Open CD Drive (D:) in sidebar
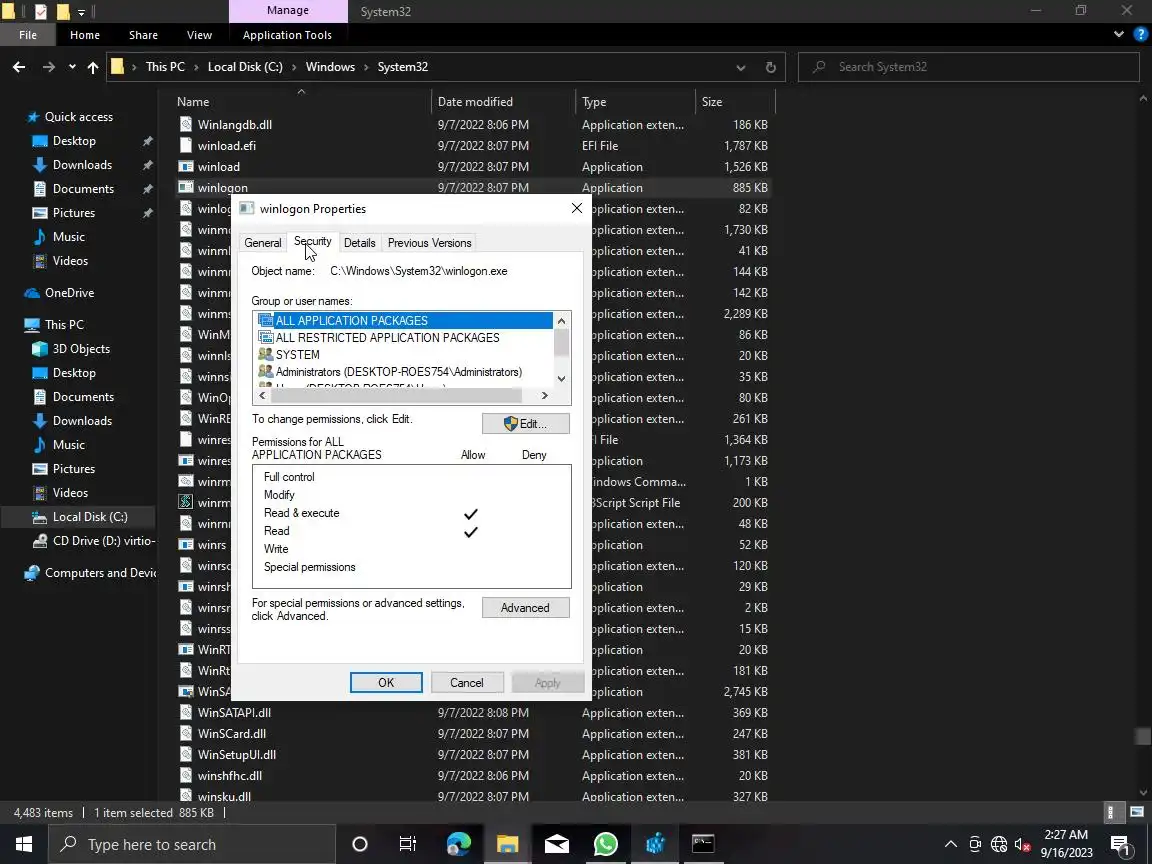The width and height of the screenshot is (1152, 864). 93,541
